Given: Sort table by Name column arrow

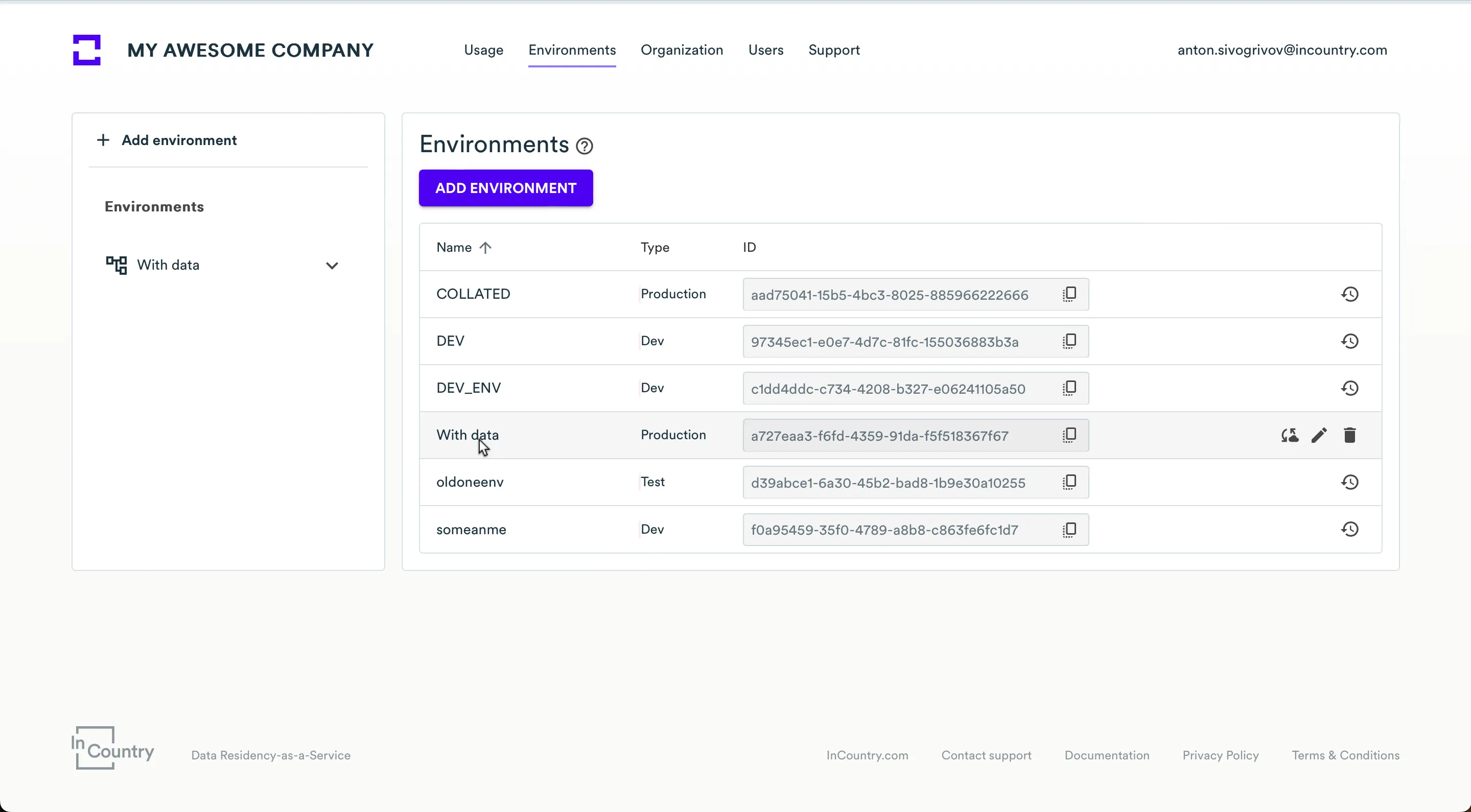Looking at the screenshot, I should 485,248.
